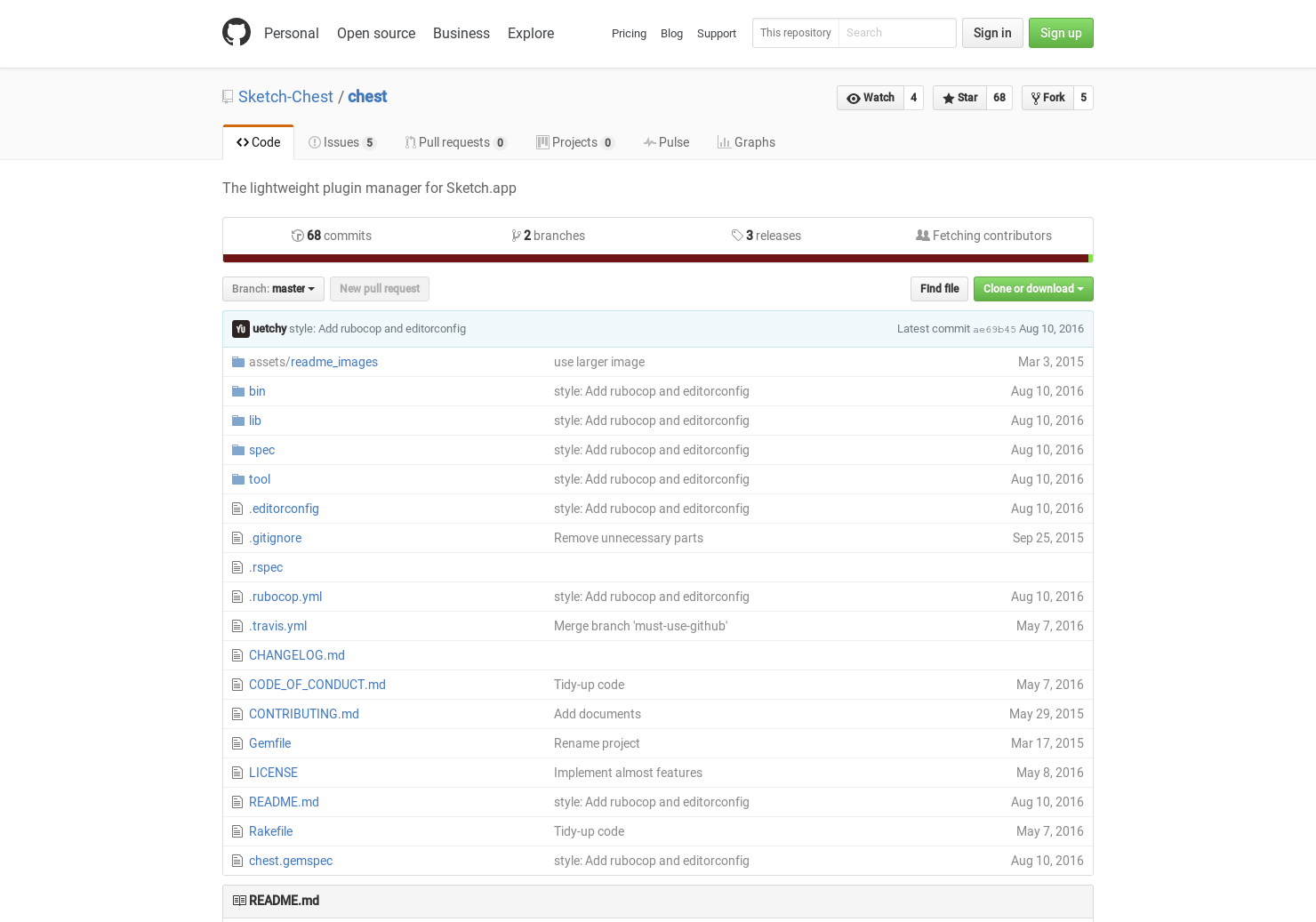
Task: Click the green Sign up button
Action: coord(1061,33)
